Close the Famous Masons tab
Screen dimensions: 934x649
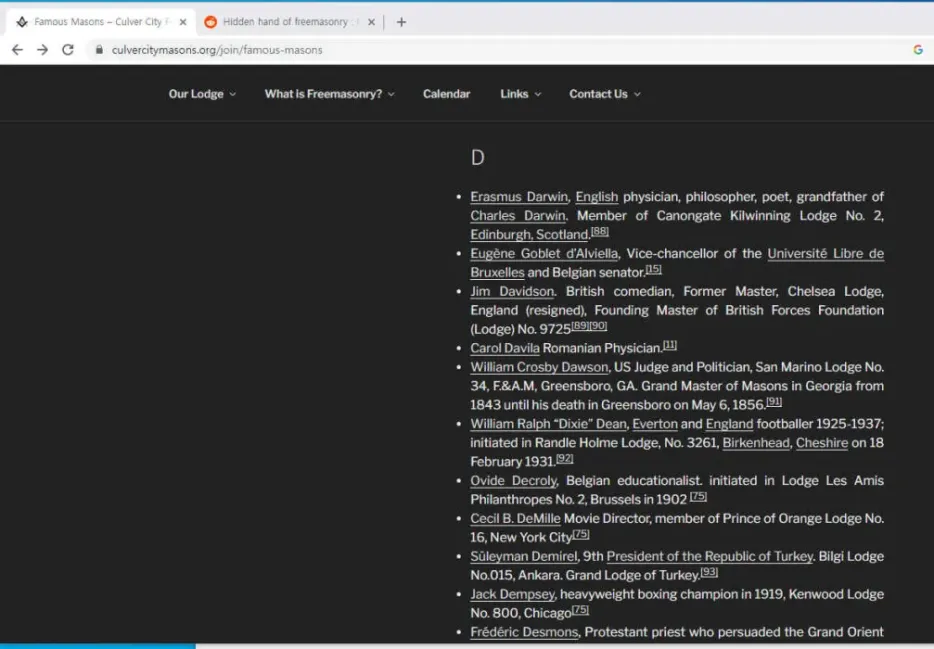pyautogui.click(x=183, y=22)
